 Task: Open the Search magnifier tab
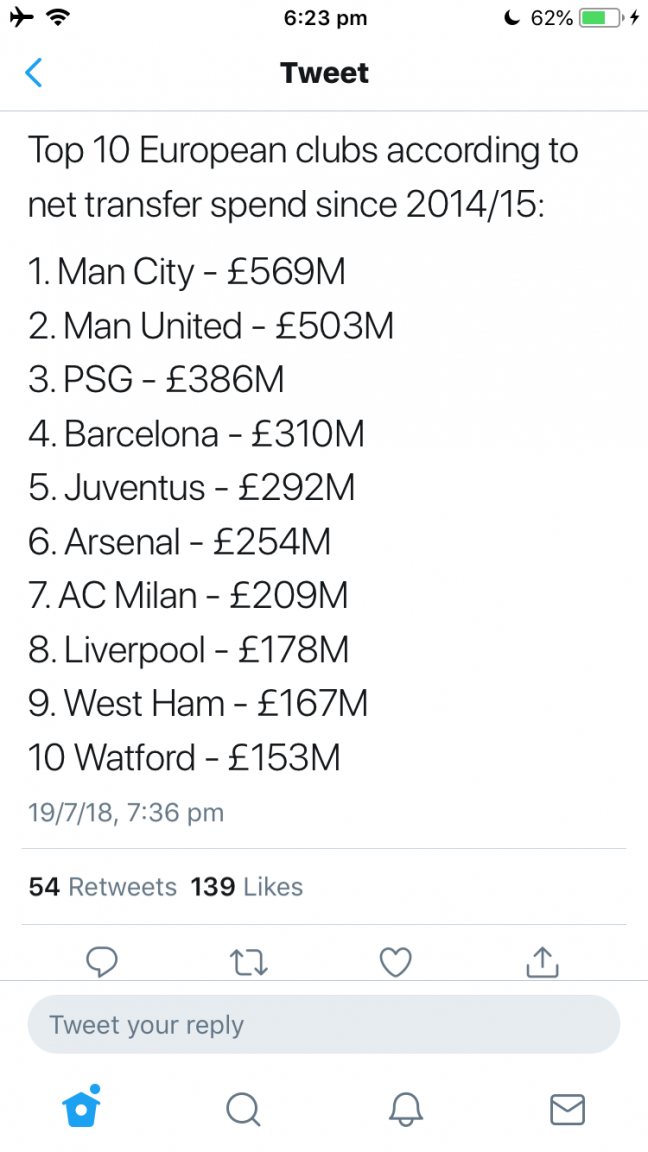(x=242, y=1109)
